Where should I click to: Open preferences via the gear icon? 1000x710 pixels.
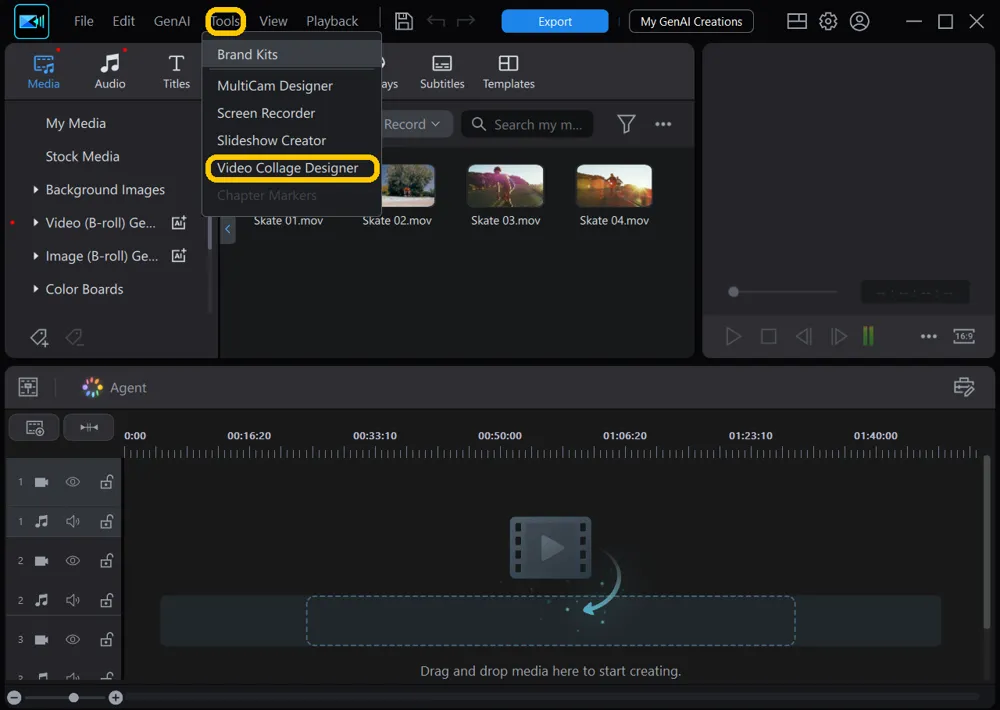[828, 21]
